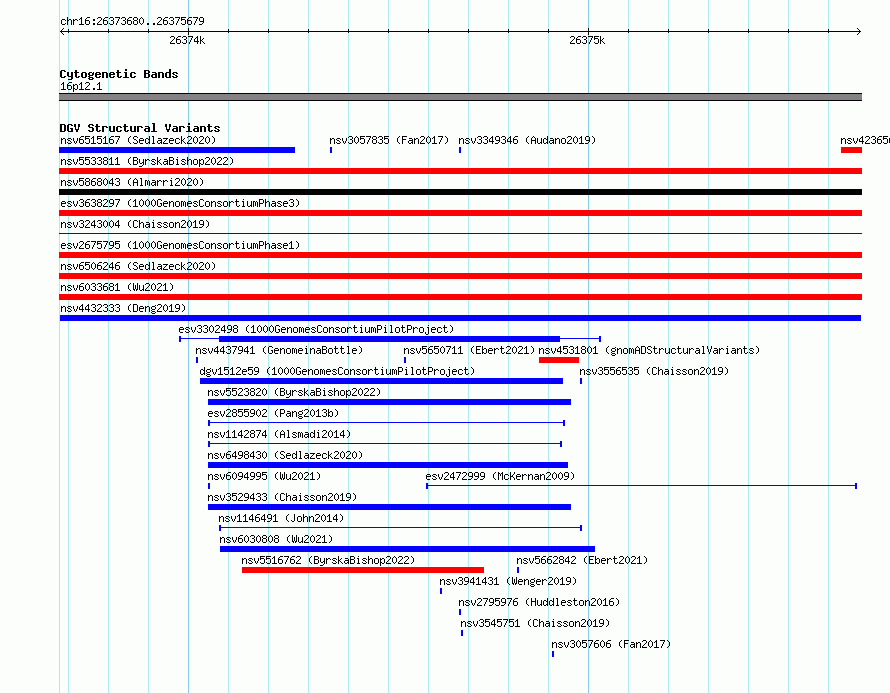Click the blue bar under nsv6030808
890x693 pixels.
[407, 549]
